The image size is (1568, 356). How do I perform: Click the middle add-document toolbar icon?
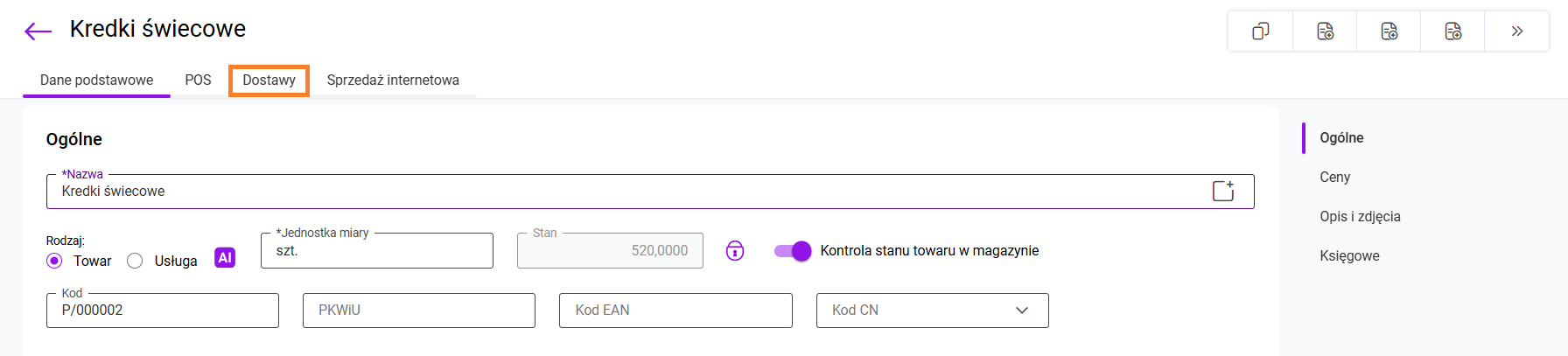pos(1389,31)
